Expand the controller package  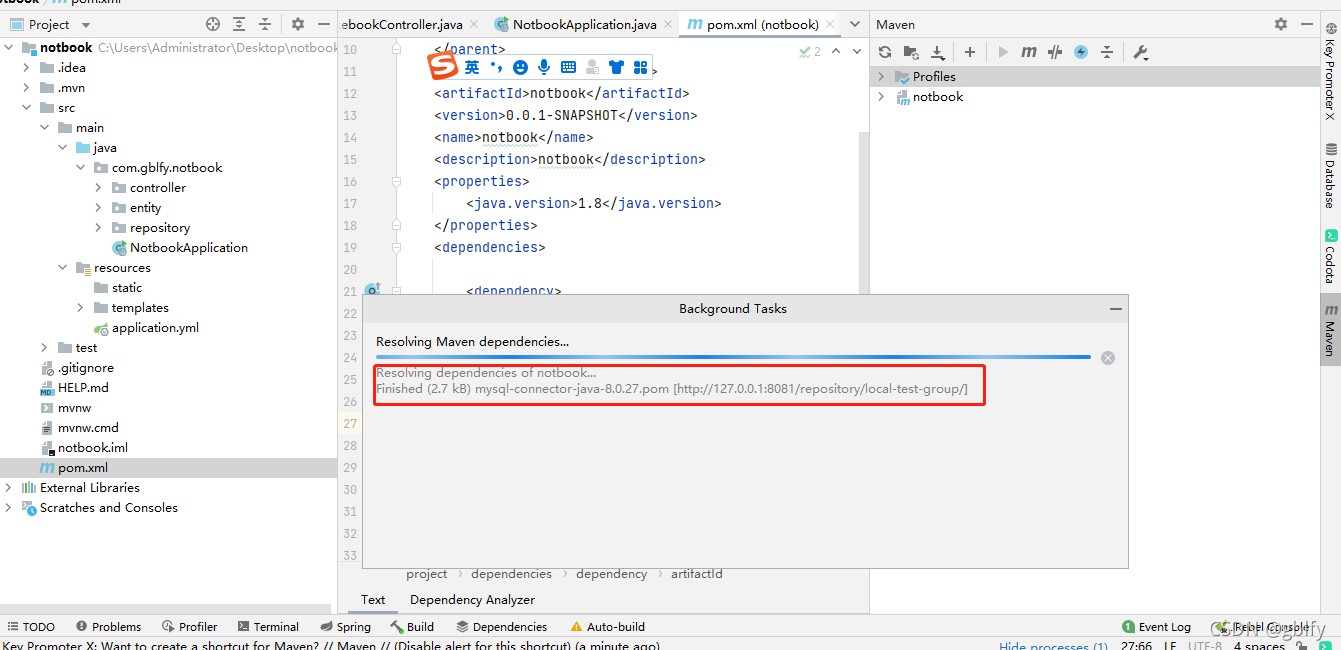[98, 188]
